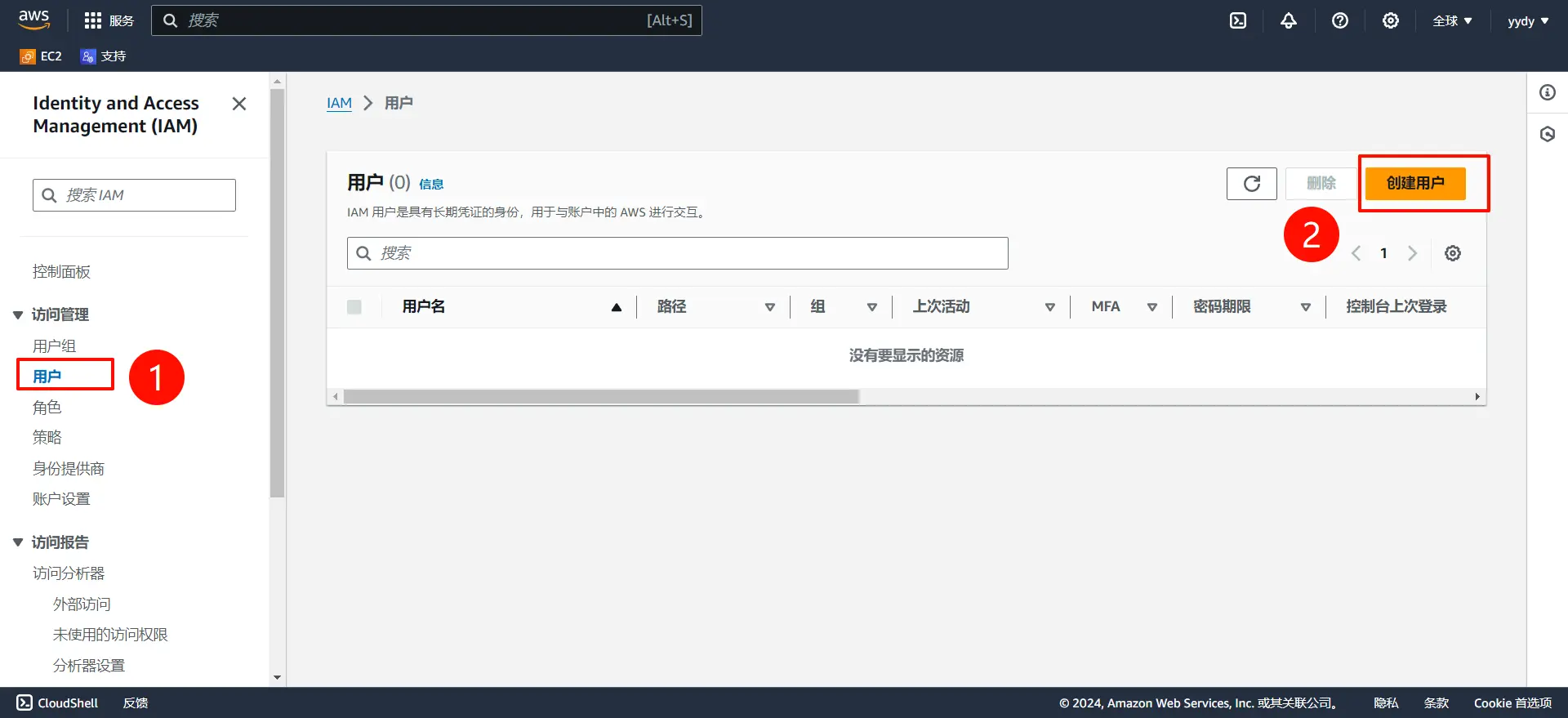Screen dimensions: 1568x718
Task: Click the sidebar vertical scrollbar thumb
Action: point(278,293)
